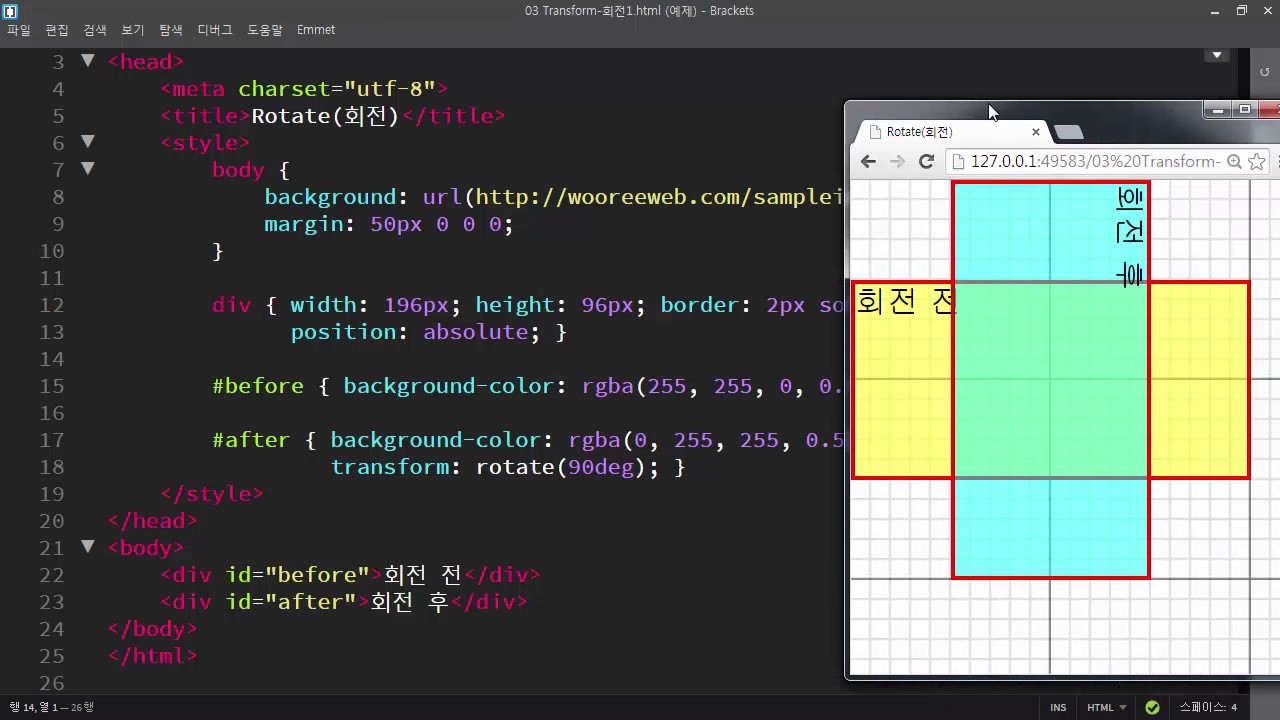Change the 스페이스: 4 indentation setting
The width and height of the screenshot is (1280, 720).
[x=1208, y=708]
